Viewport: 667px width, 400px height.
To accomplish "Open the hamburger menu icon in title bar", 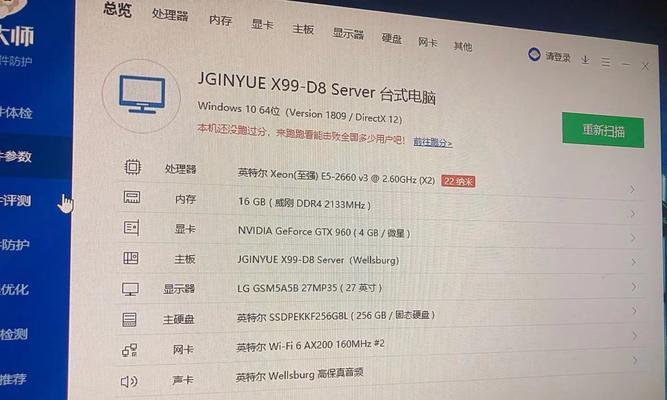I will coord(606,63).
